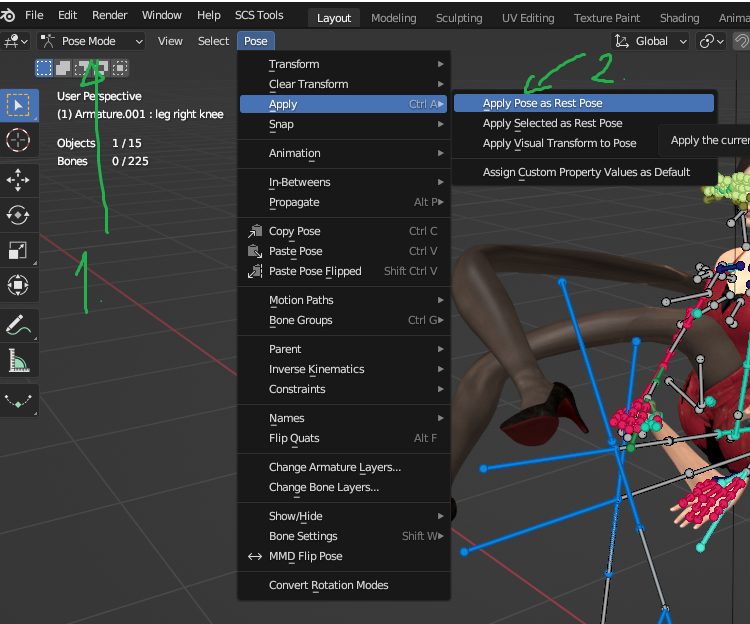This screenshot has width=750, height=624.
Task: Expand the Snap submenu
Action: [343, 124]
